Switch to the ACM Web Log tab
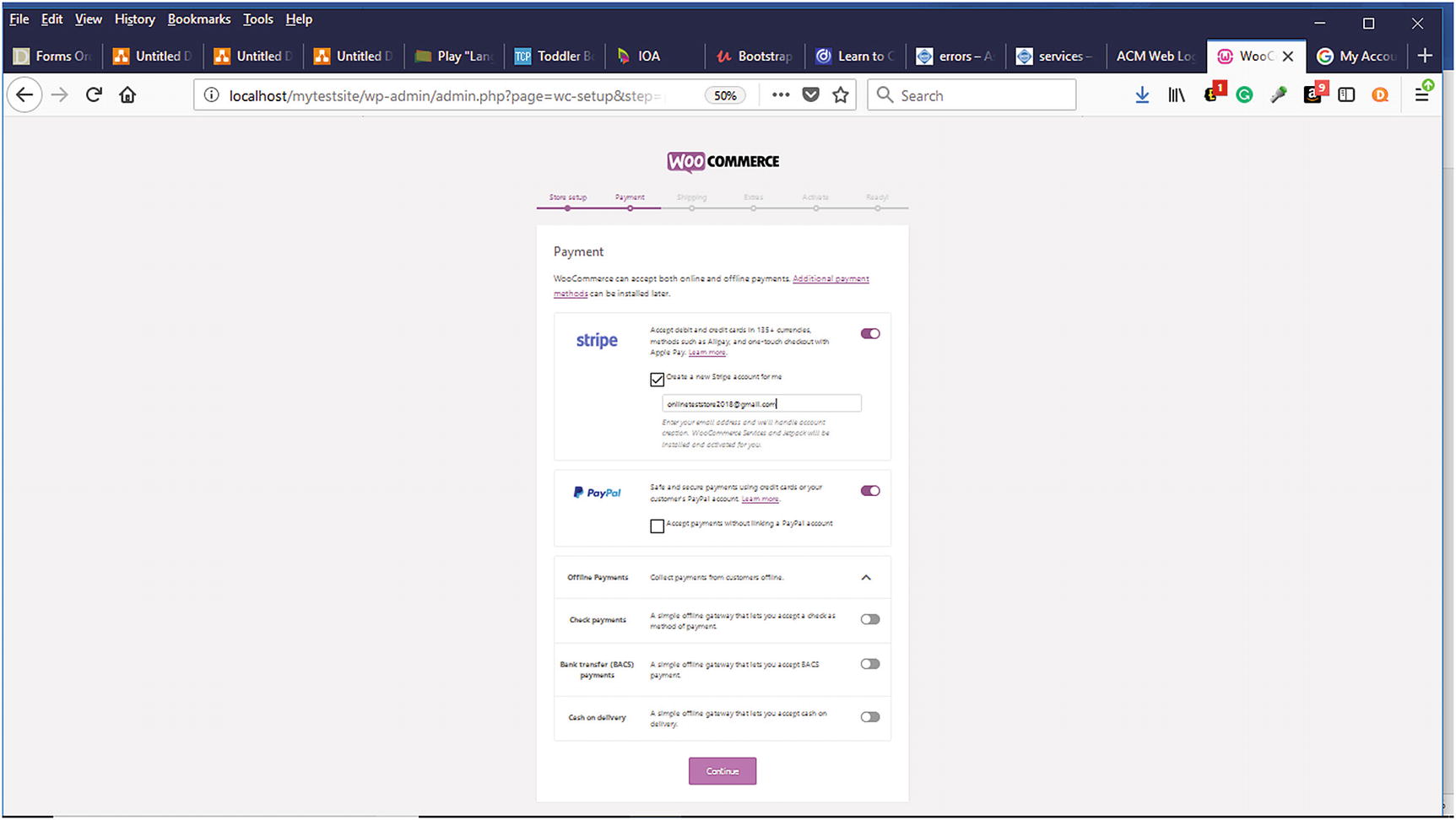This screenshot has width=1456, height=820. pos(1156,56)
